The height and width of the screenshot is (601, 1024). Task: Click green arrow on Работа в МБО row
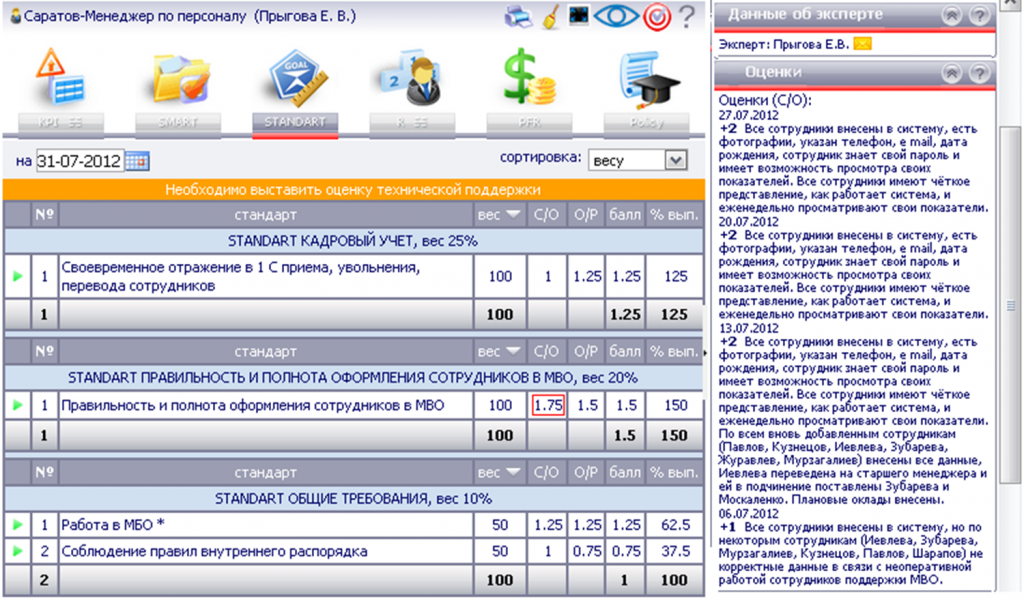[x=18, y=525]
